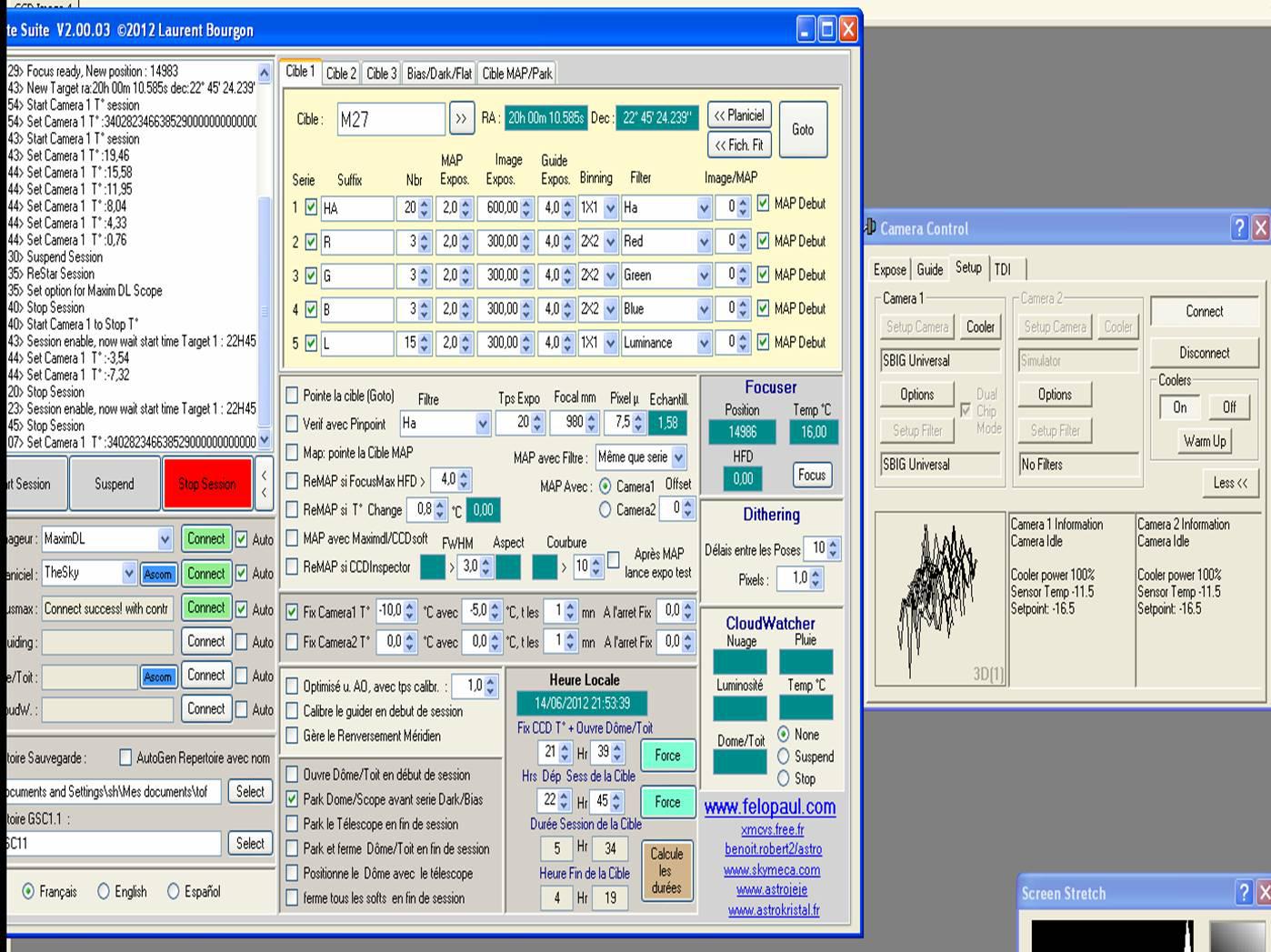
Task: Open the TheSky planetarium dropdown
Action: pos(129,574)
